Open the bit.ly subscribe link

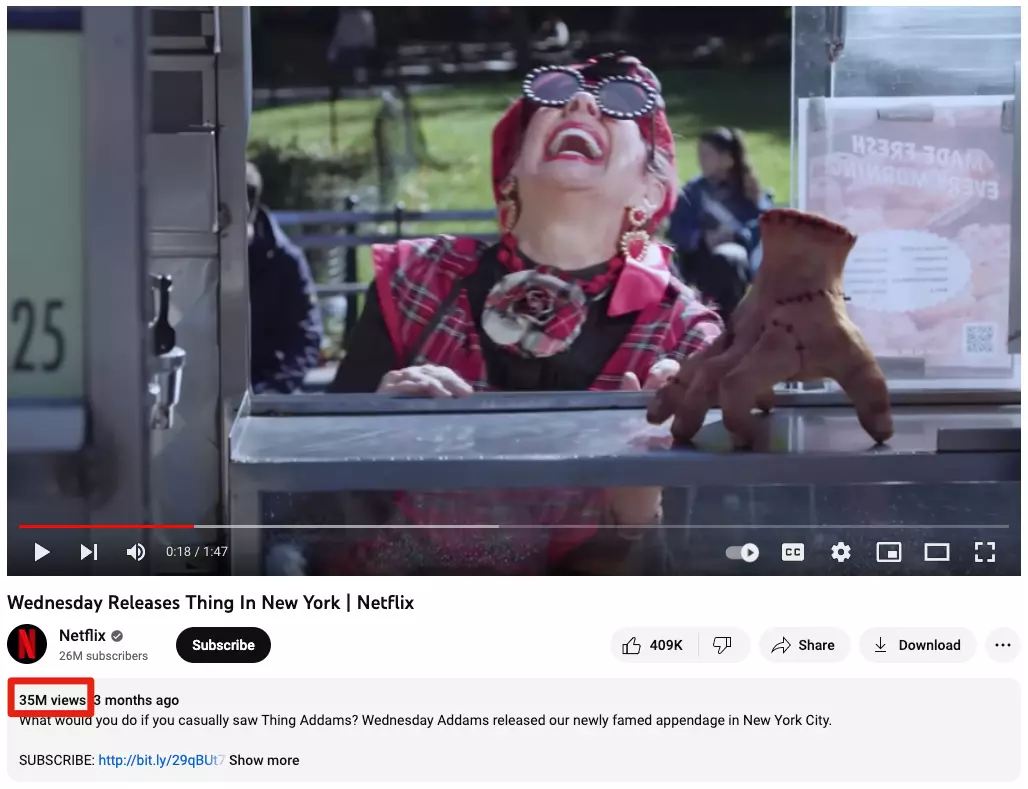pyautogui.click(x=161, y=760)
